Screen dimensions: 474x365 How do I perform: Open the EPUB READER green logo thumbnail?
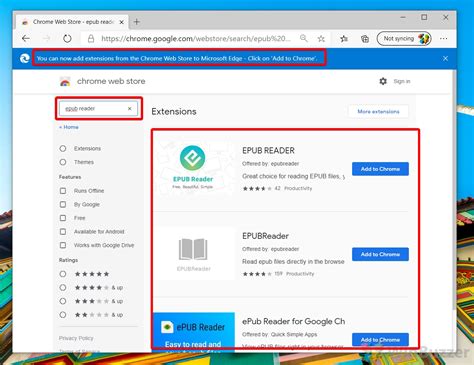(193, 169)
